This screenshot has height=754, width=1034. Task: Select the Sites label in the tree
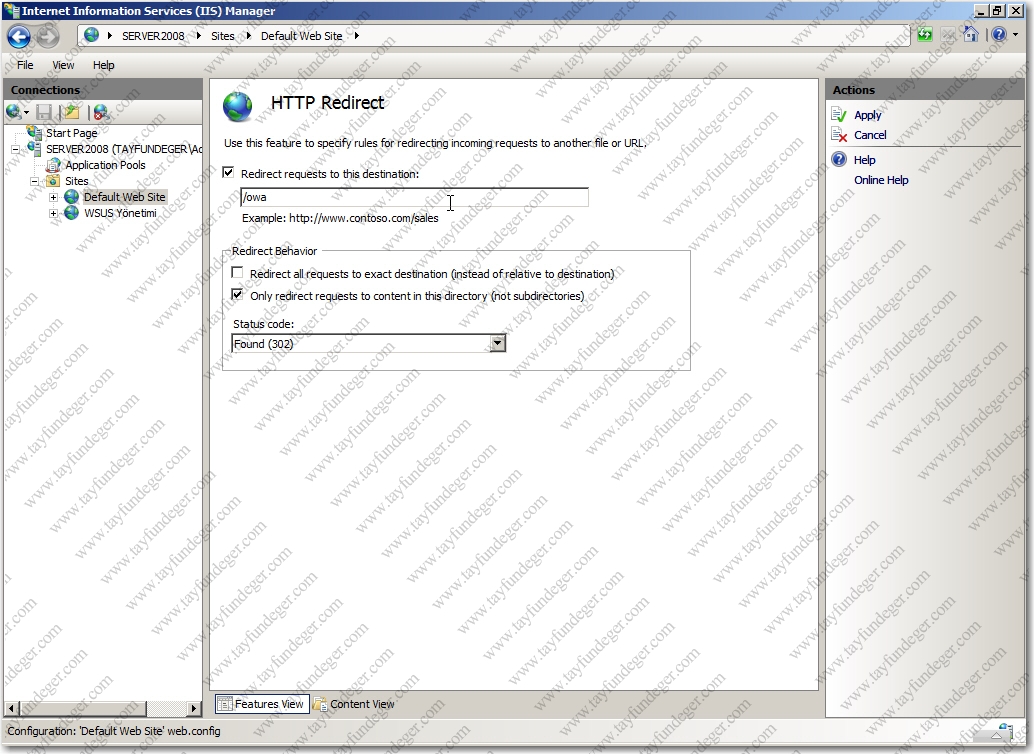point(76,181)
